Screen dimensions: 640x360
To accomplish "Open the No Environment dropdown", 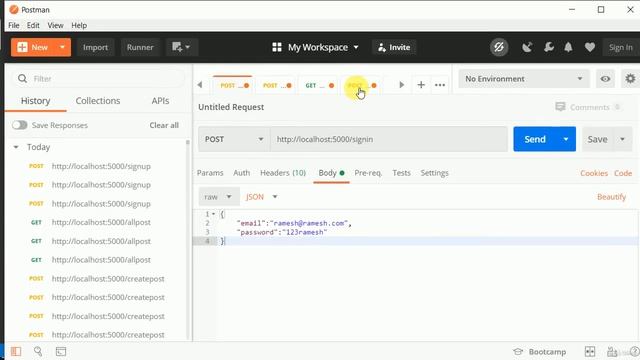I will (x=524, y=79).
